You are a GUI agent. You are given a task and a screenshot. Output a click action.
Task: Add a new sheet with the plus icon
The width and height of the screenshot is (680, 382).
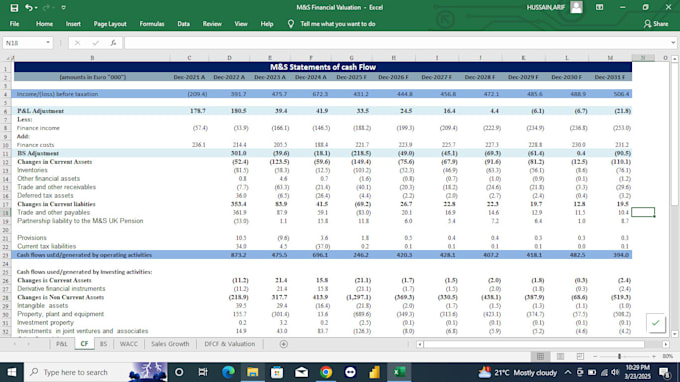coord(284,344)
